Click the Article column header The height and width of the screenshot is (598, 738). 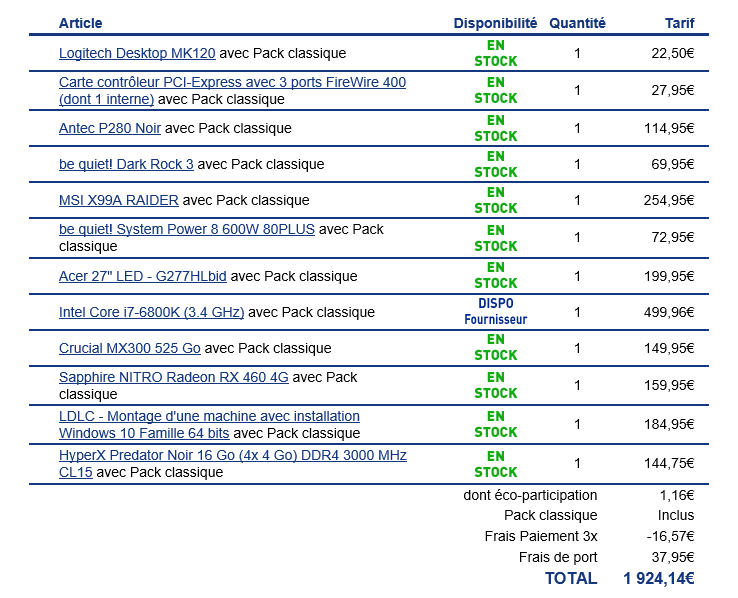click(80, 23)
